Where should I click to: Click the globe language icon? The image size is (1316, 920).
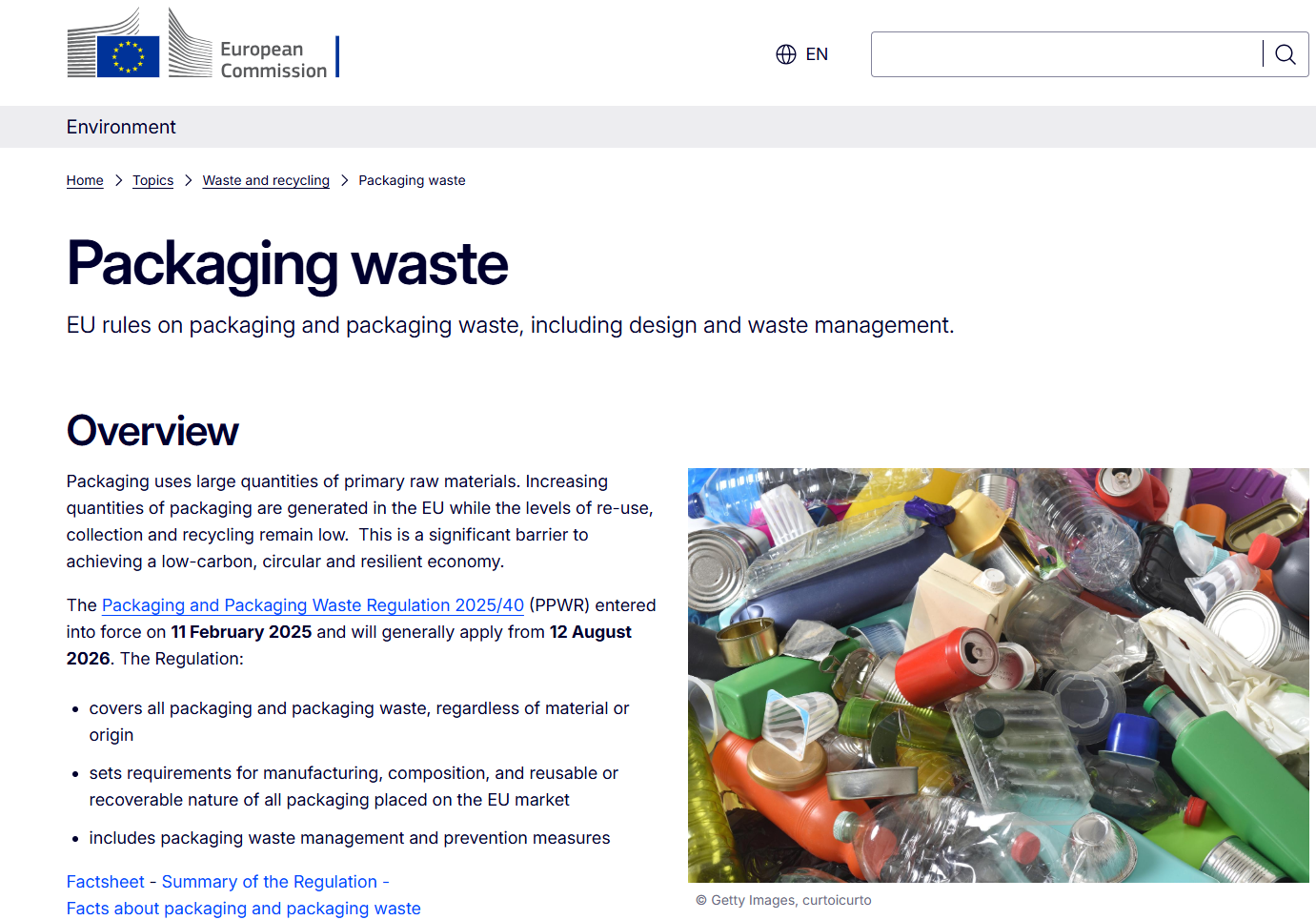click(786, 54)
